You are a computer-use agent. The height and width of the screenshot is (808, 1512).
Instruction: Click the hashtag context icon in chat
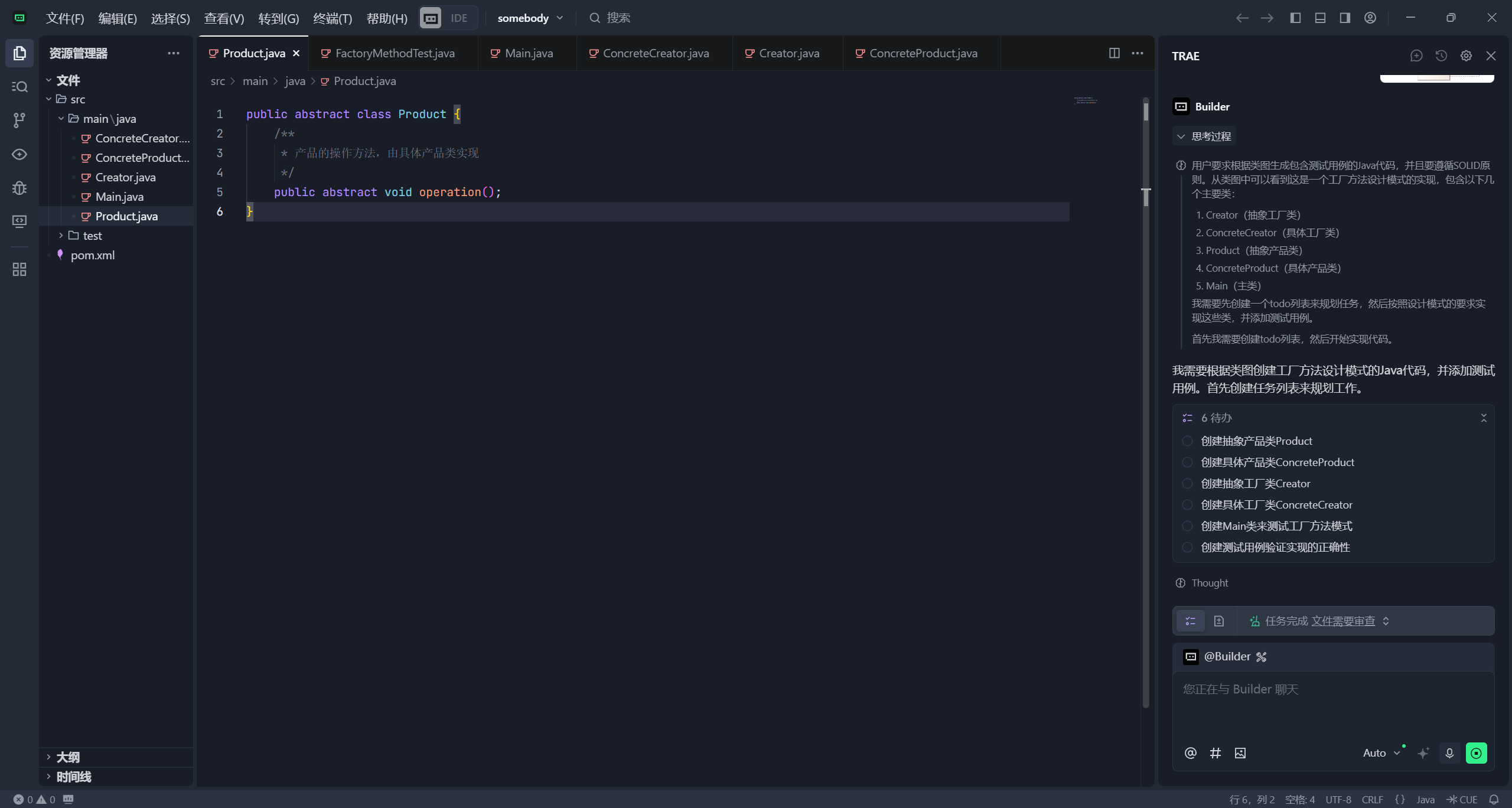coord(1215,753)
